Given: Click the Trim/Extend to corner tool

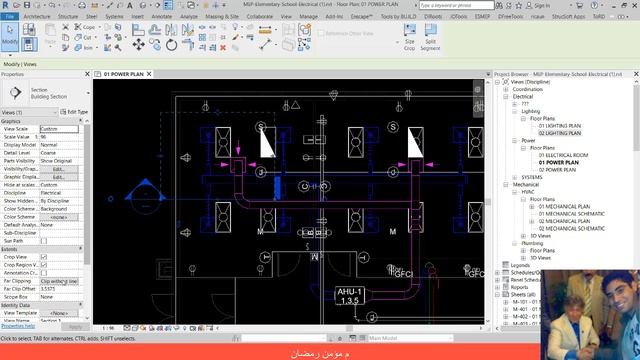Looking at the screenshot, I should click(x=188, y=44).
